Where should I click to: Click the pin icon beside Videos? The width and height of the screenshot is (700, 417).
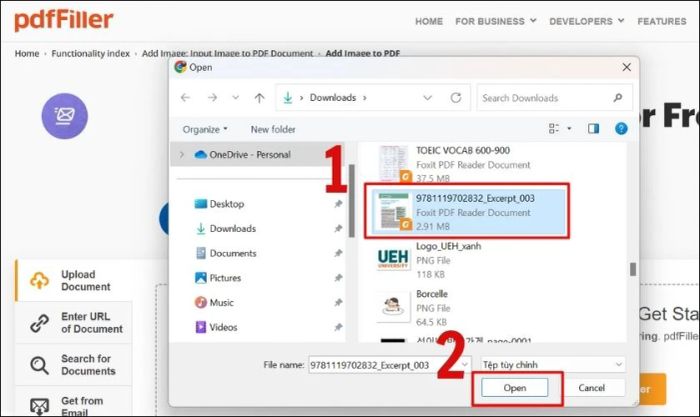pos(338,327)
